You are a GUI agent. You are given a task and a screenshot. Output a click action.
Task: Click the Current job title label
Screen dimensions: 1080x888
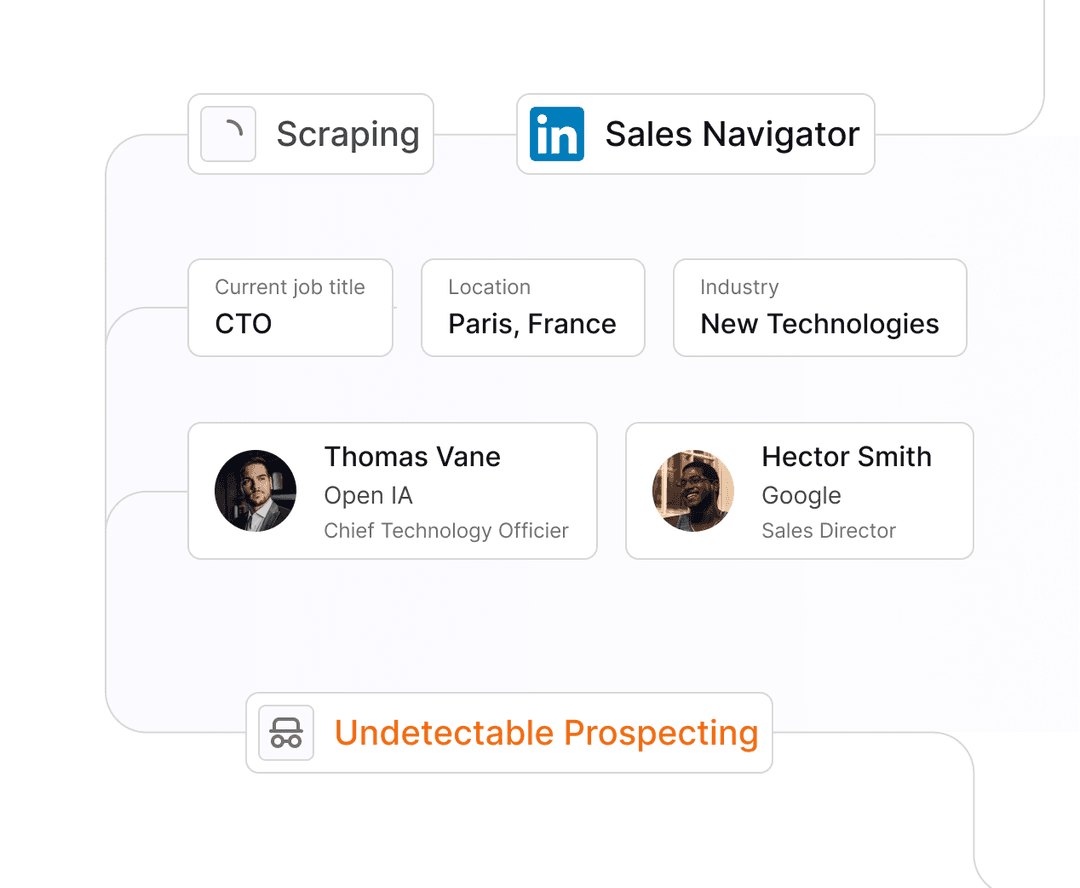coord(290,287)
